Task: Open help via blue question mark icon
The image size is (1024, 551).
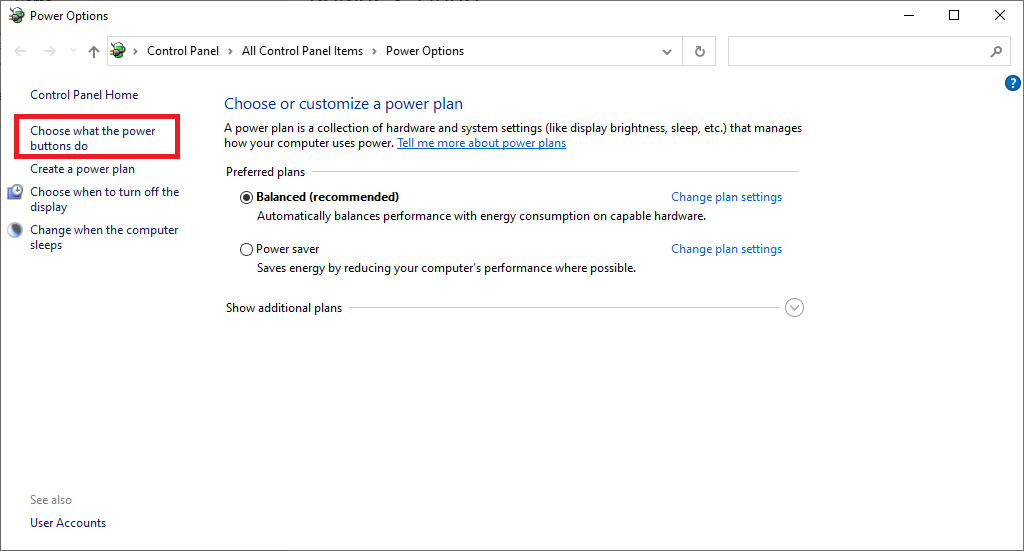Action: (1012, 83)
